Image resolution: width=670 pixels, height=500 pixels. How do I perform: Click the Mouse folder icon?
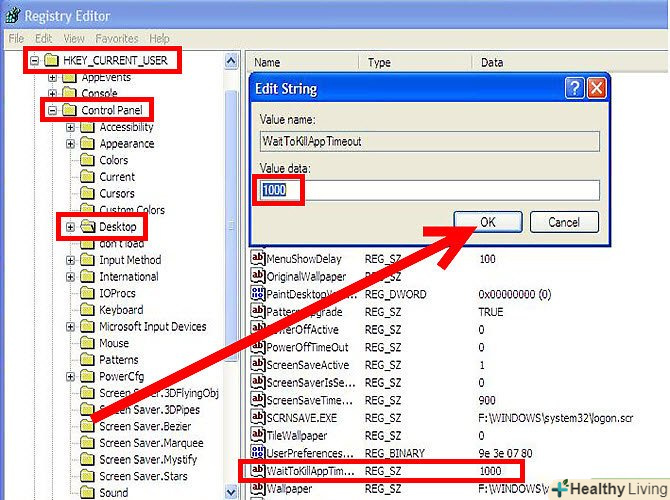tap(87, 343)
